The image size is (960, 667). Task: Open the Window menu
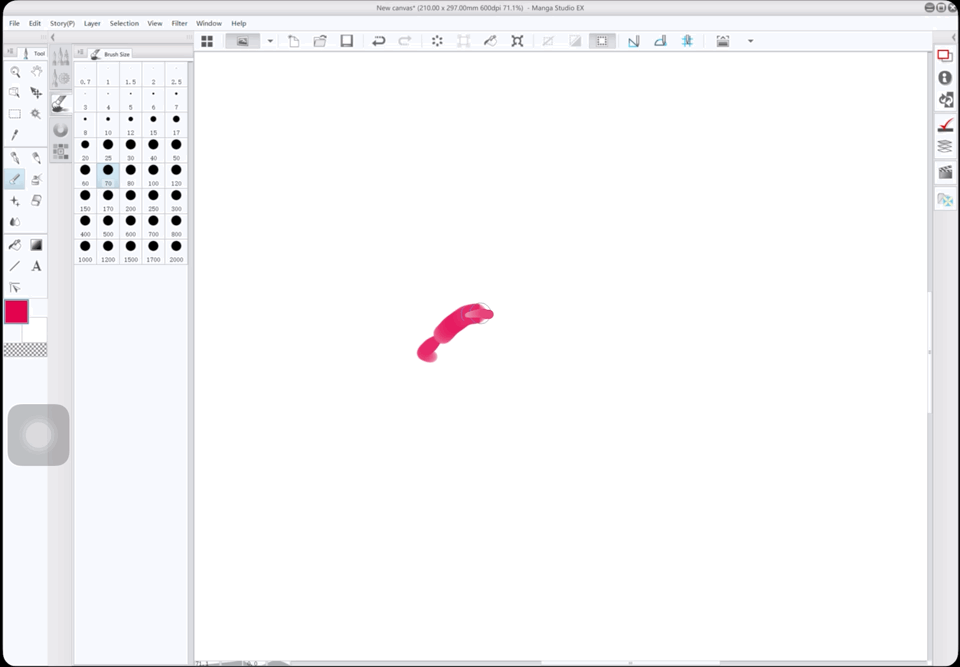(x=209, y=23)
